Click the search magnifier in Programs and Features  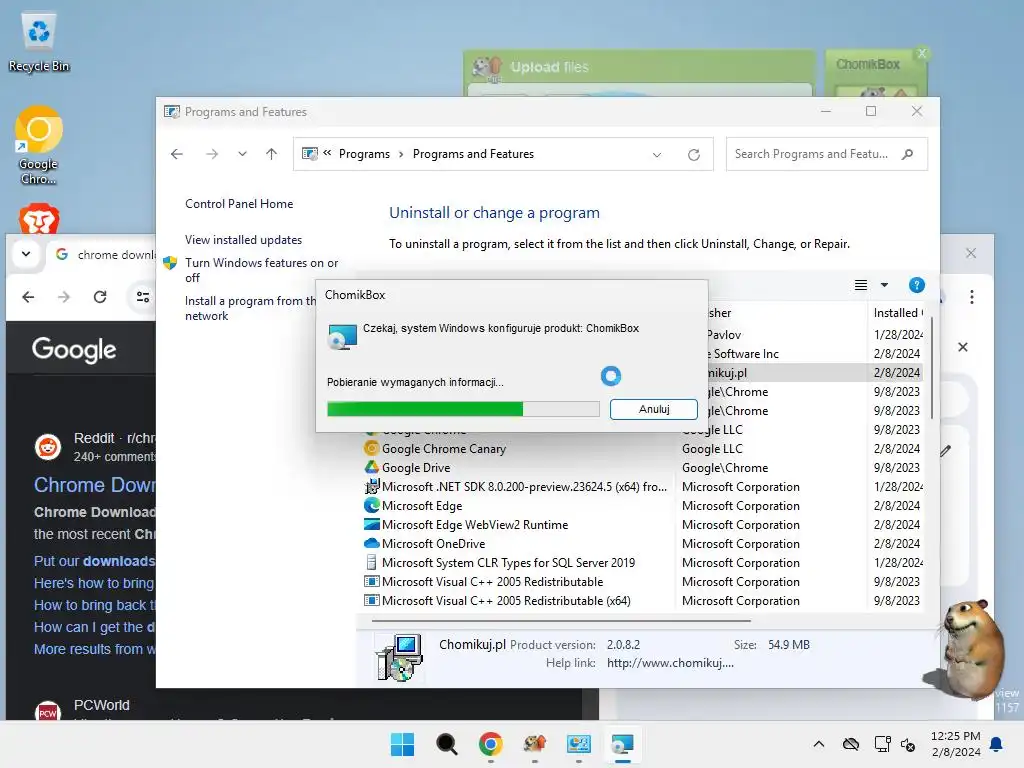907,154
